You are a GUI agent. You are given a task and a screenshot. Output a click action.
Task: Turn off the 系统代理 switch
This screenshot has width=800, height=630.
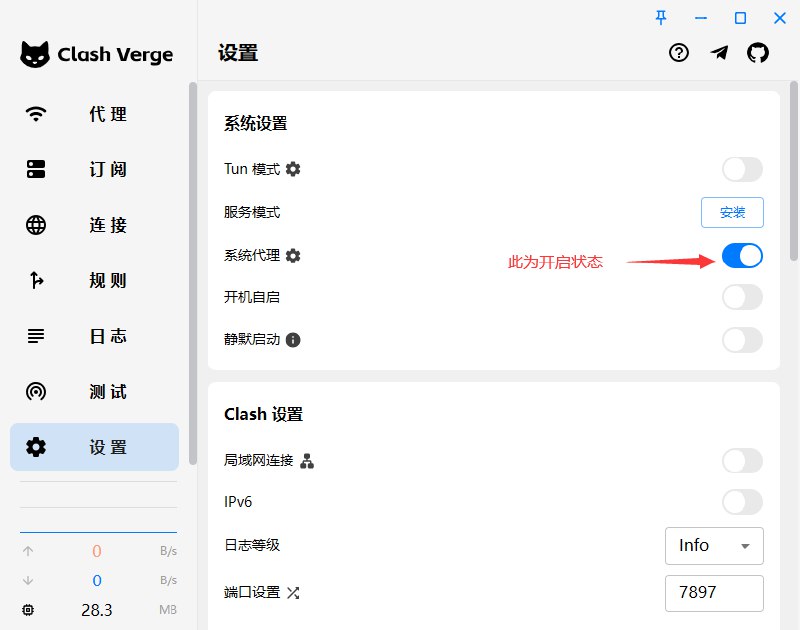[742, 256]
